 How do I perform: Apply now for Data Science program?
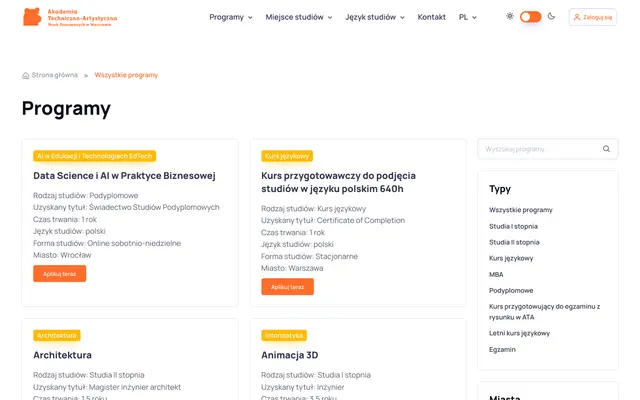[x=60, y=273]
